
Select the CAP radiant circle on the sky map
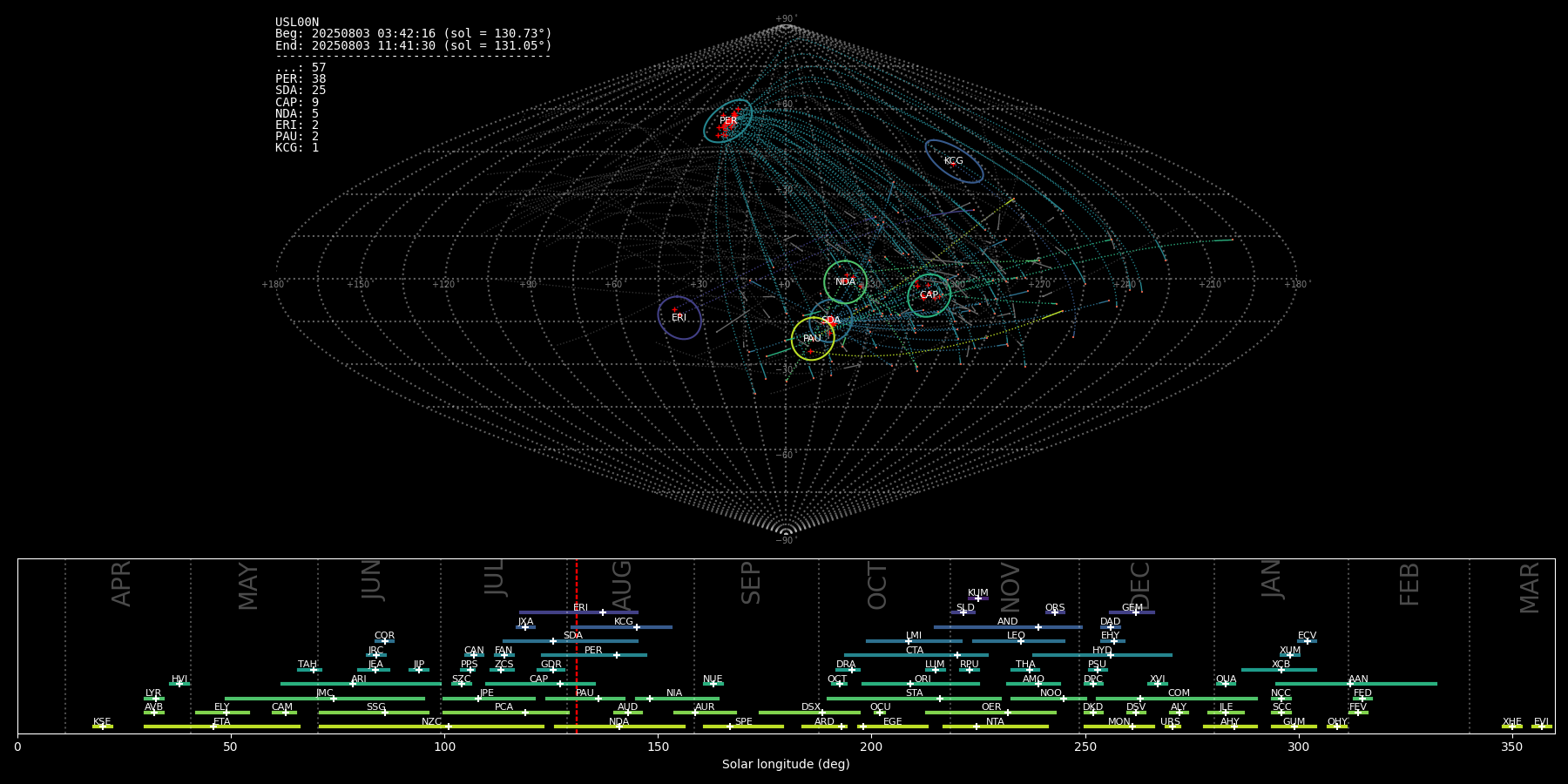929,295
